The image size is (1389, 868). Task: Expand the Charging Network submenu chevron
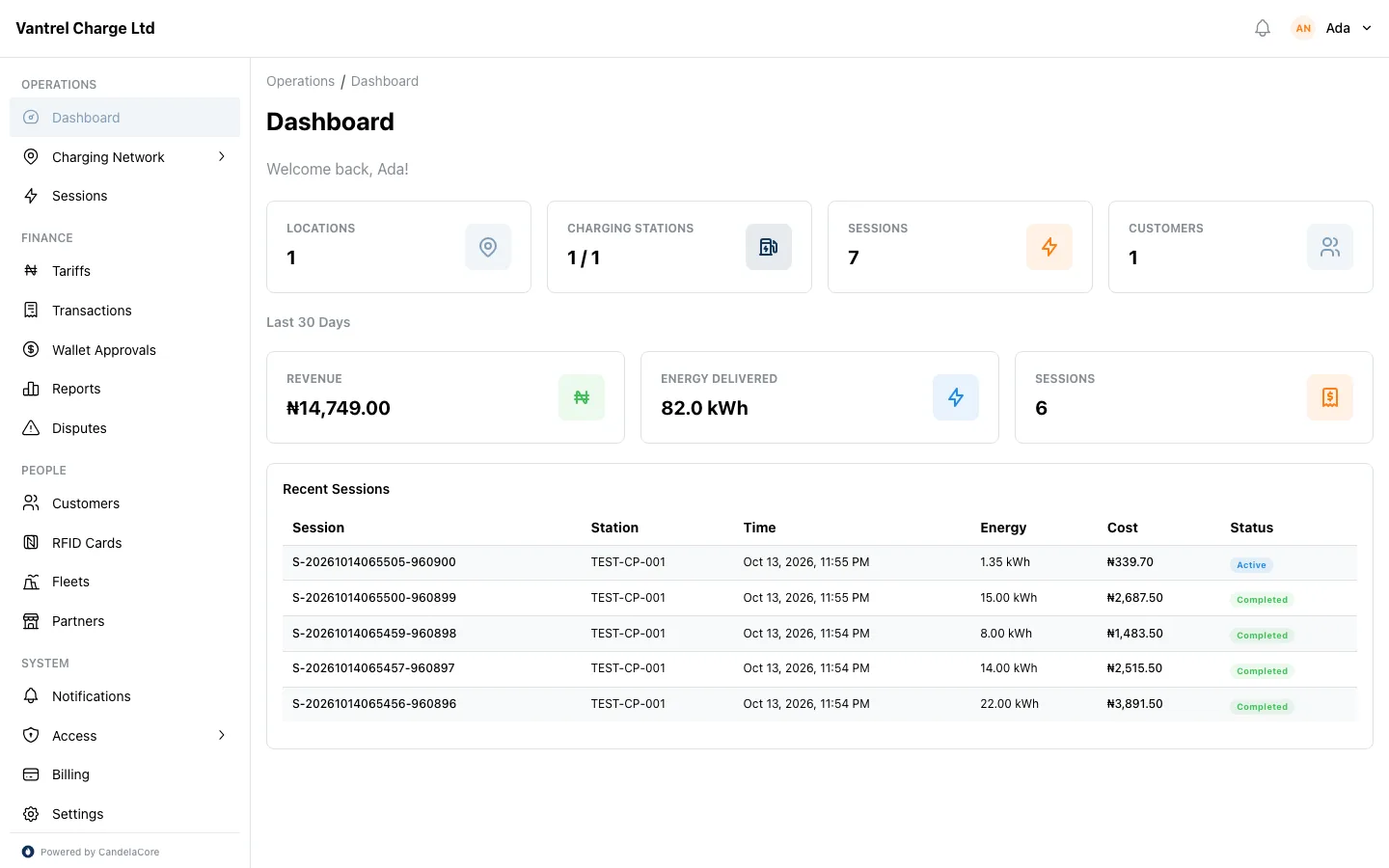(x=222, y=156)
